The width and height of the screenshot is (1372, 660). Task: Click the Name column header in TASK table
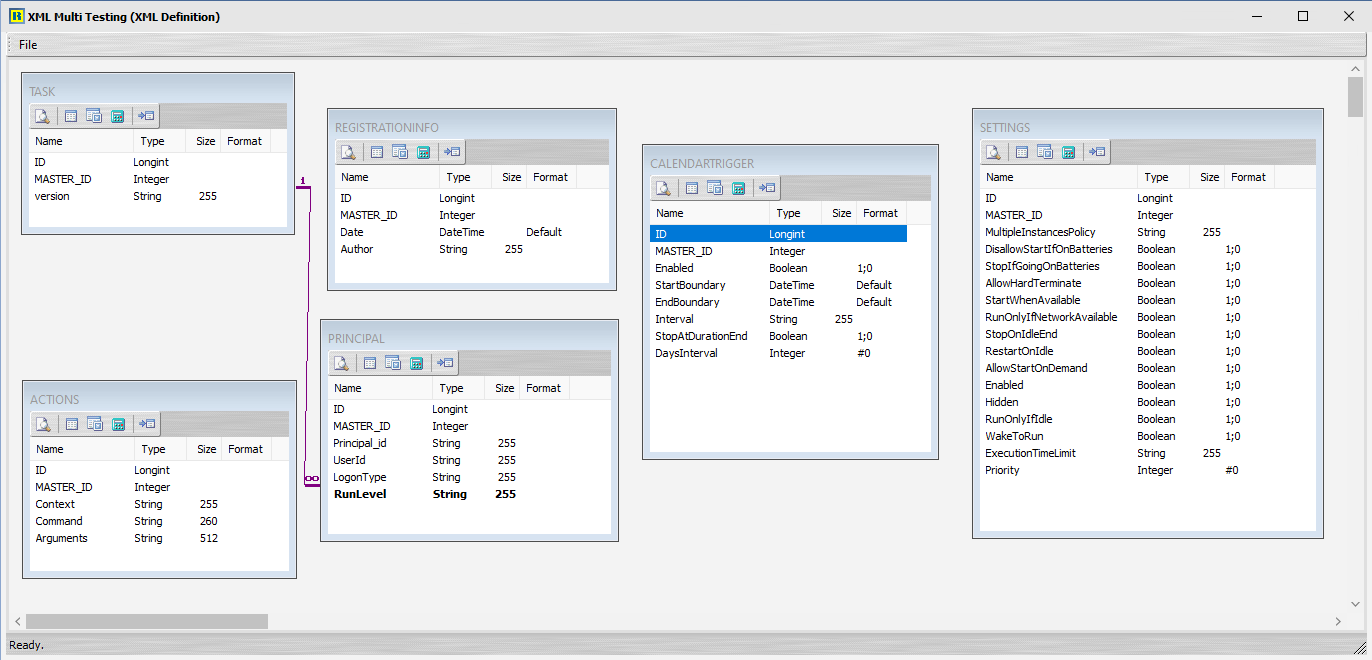(x=81, y=141)
